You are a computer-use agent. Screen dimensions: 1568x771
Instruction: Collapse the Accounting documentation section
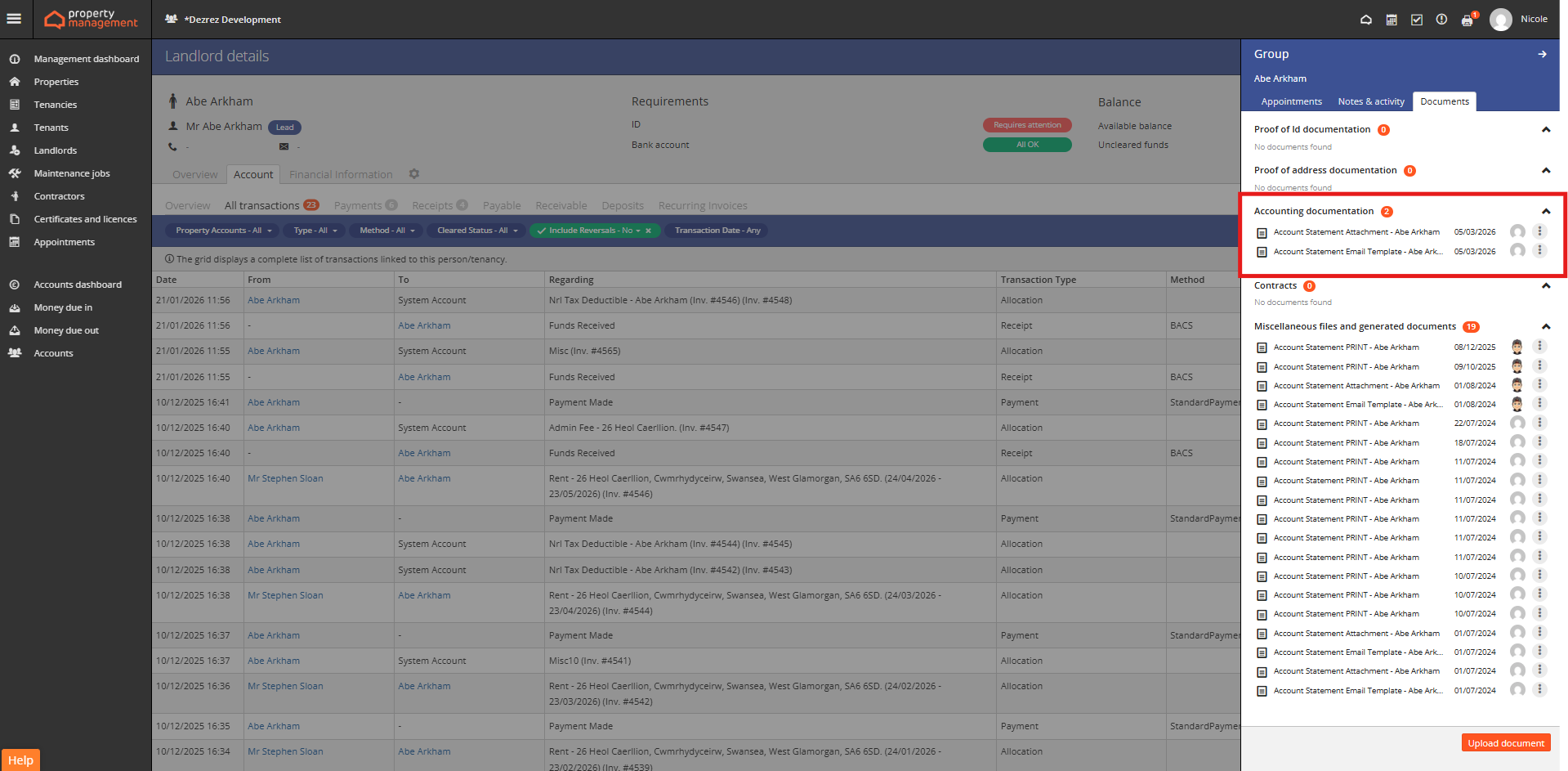(1545, 212)
